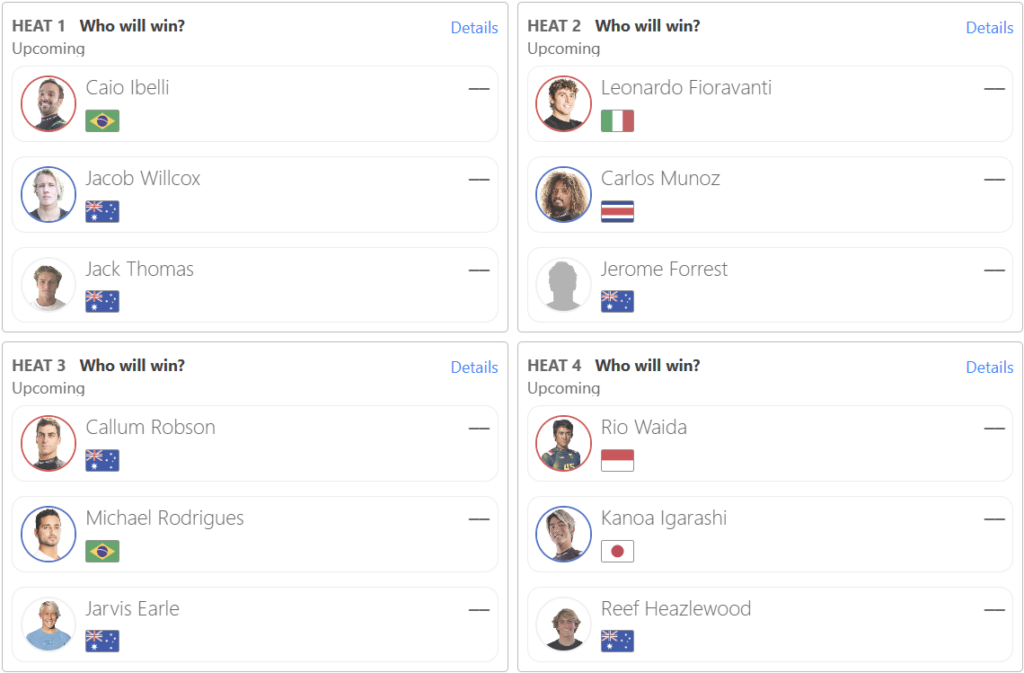Click Reef Heazlewood's Australia flag icon
The height and width of the screenshot is (673, 1024).
click(617, 641)
